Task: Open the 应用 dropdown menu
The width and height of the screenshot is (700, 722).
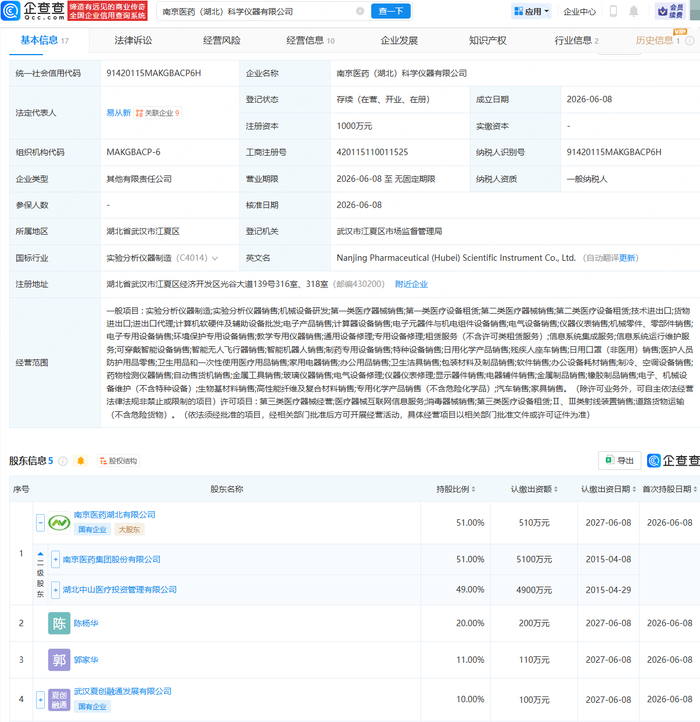Action: (x=531, y=11)
